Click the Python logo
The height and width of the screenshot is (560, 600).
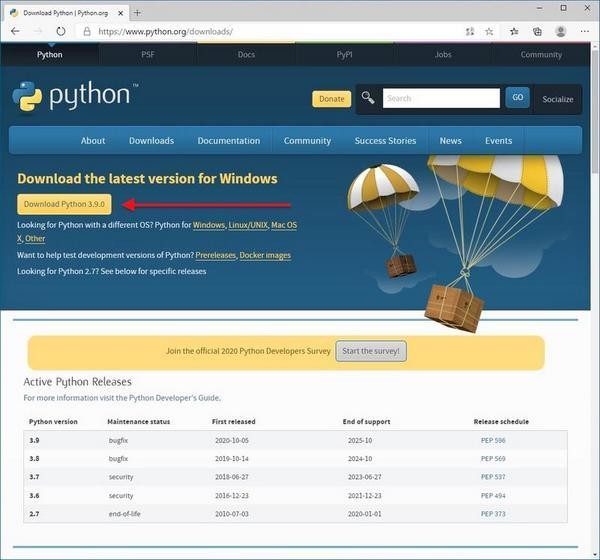tap(75, 96)
